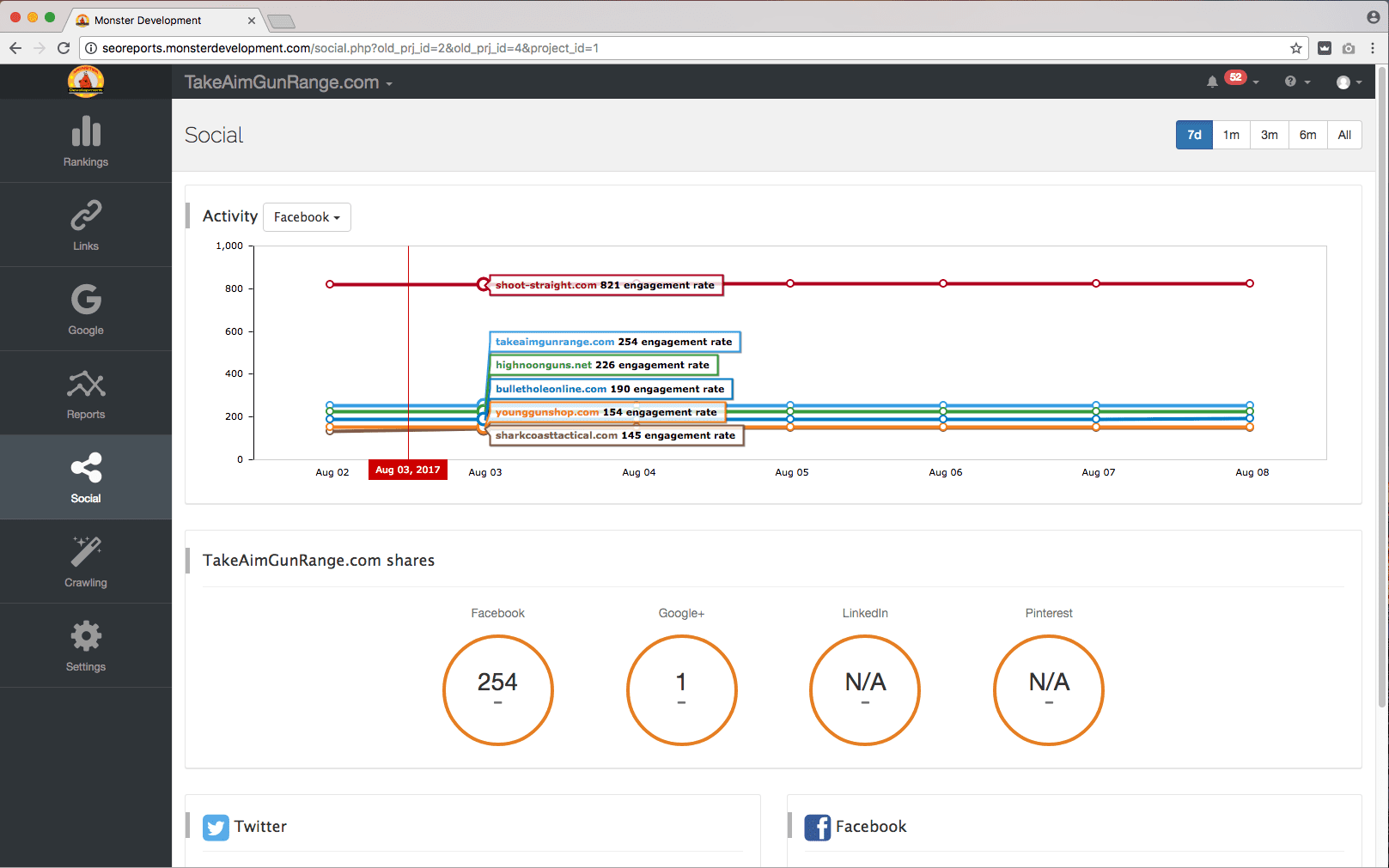Image resolution: width=1389 pixels, height=868 pixels.
Task: Click shoot-straight.com data point on Aug 05
Action: tap(790, 283)
